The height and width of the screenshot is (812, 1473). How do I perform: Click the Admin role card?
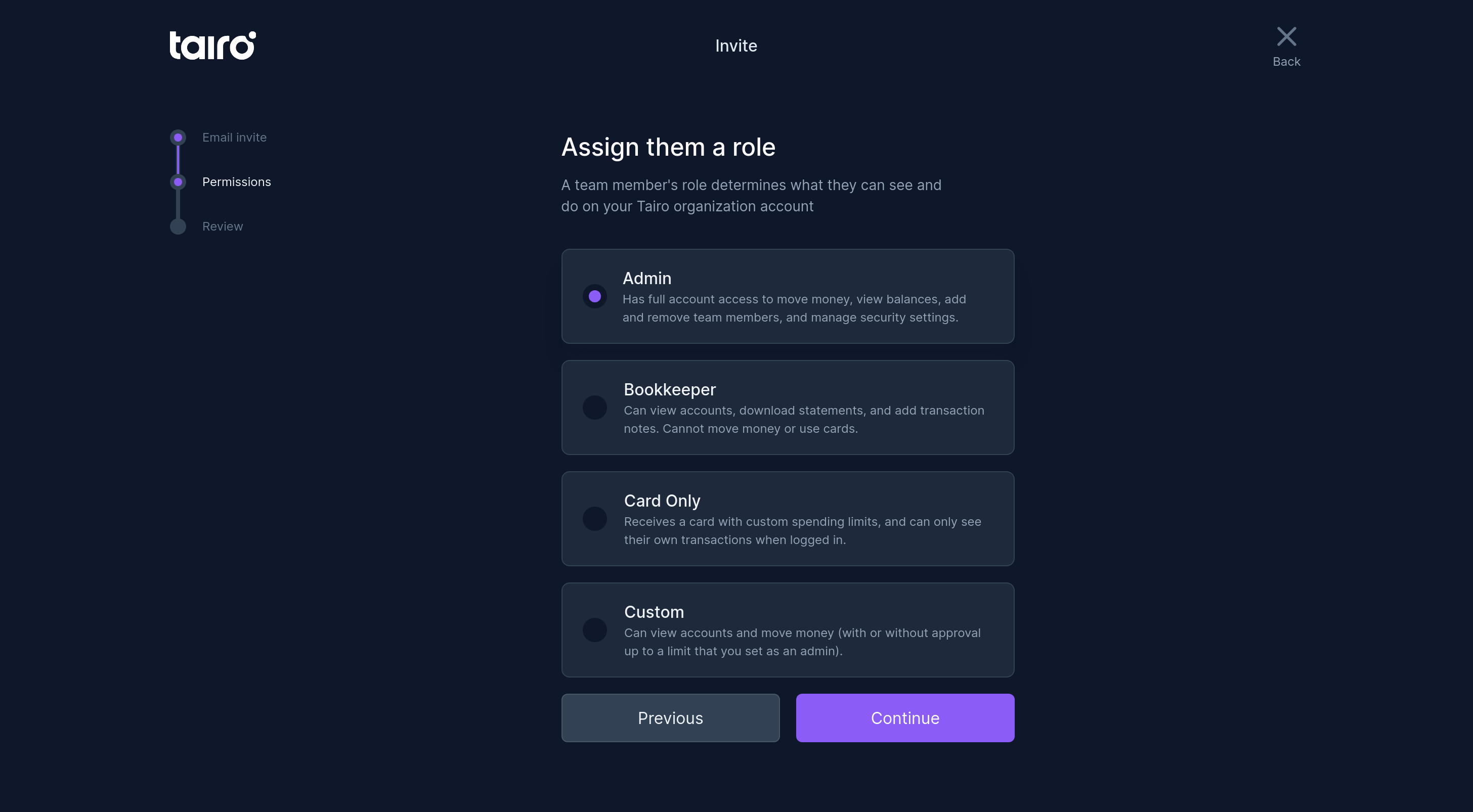coord(788,297)
